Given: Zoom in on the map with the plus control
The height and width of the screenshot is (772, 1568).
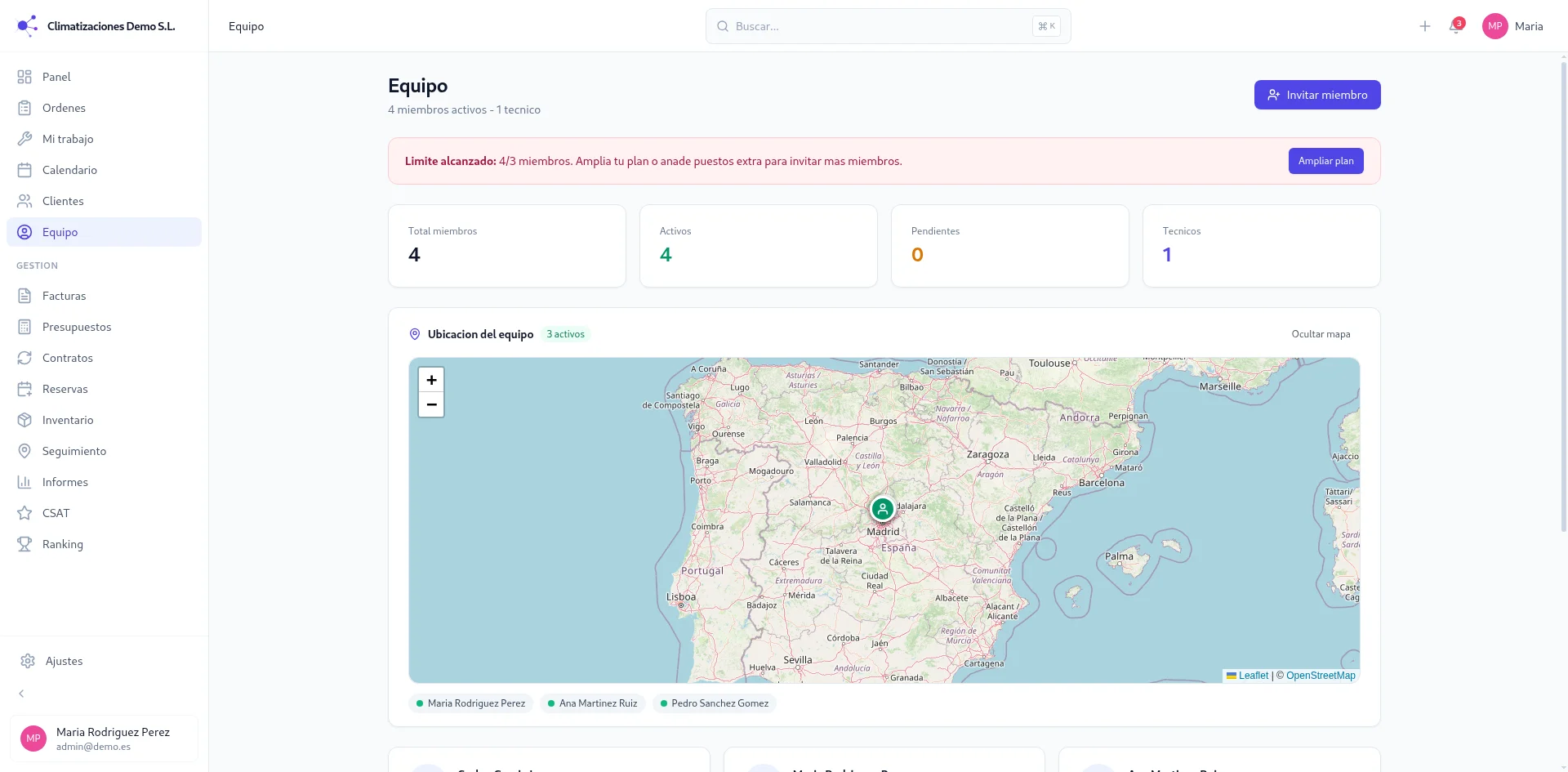Looking at the screenshot, I should pos(431,379).
